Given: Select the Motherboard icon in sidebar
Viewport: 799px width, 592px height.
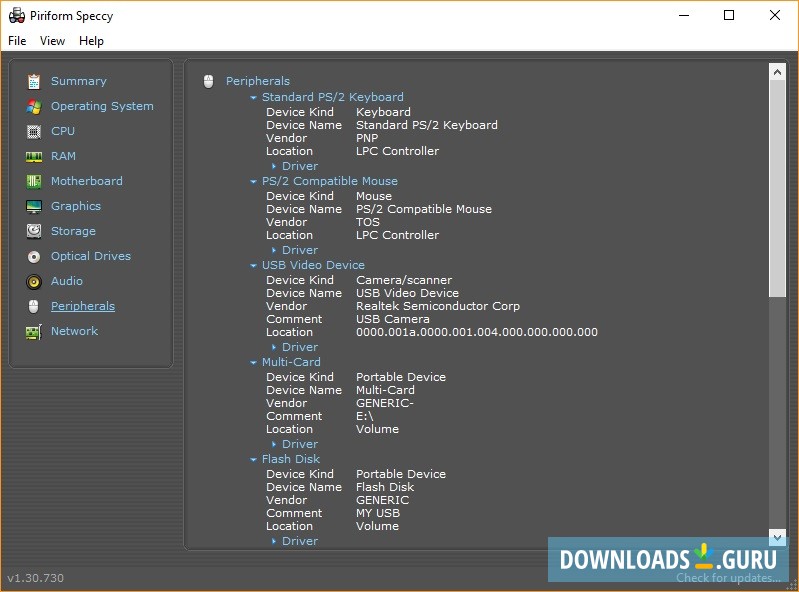Looking at the screenshot, I should pos(34,181).
